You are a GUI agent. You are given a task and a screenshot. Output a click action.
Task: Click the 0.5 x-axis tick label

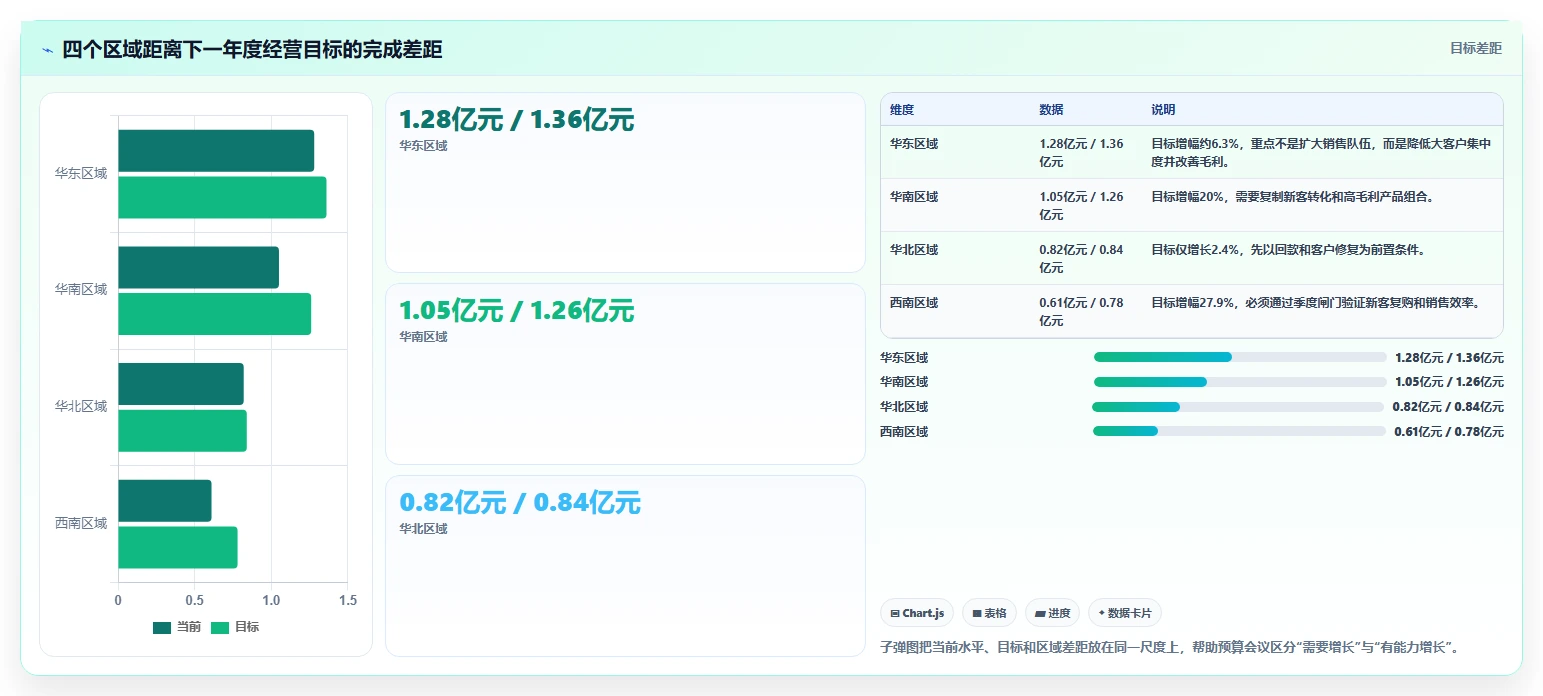[194, 600]
